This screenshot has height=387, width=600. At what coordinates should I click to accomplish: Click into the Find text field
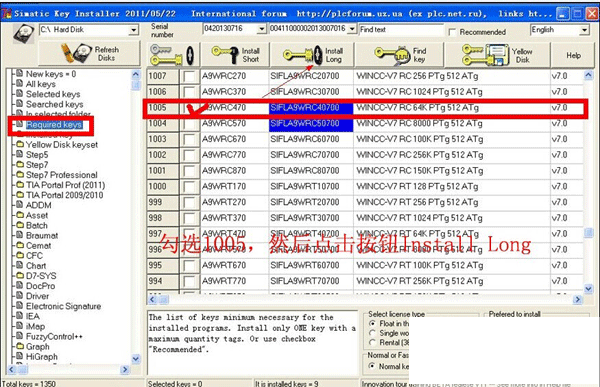401,29
